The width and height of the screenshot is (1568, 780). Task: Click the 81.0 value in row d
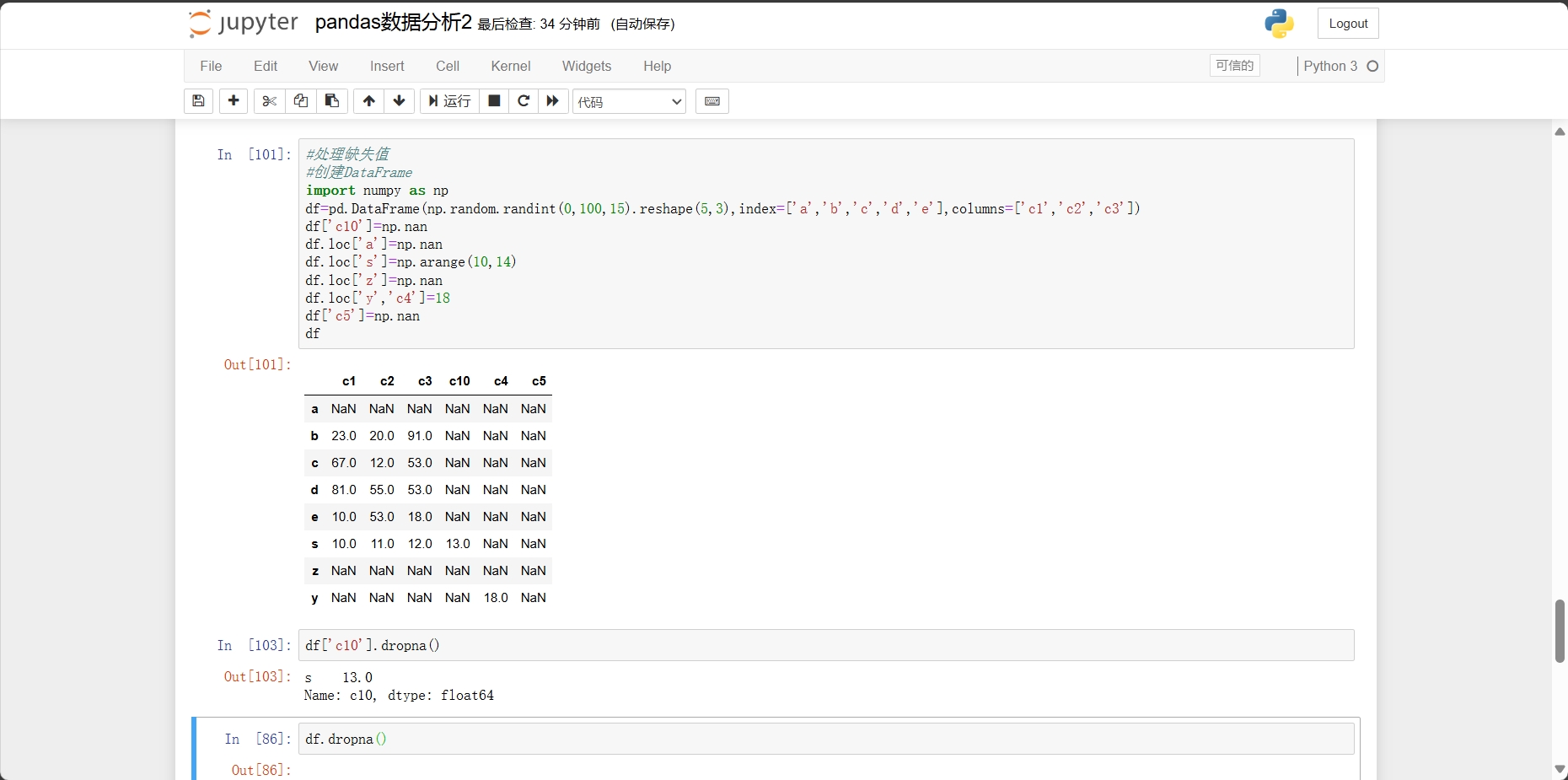coord(344,490)
